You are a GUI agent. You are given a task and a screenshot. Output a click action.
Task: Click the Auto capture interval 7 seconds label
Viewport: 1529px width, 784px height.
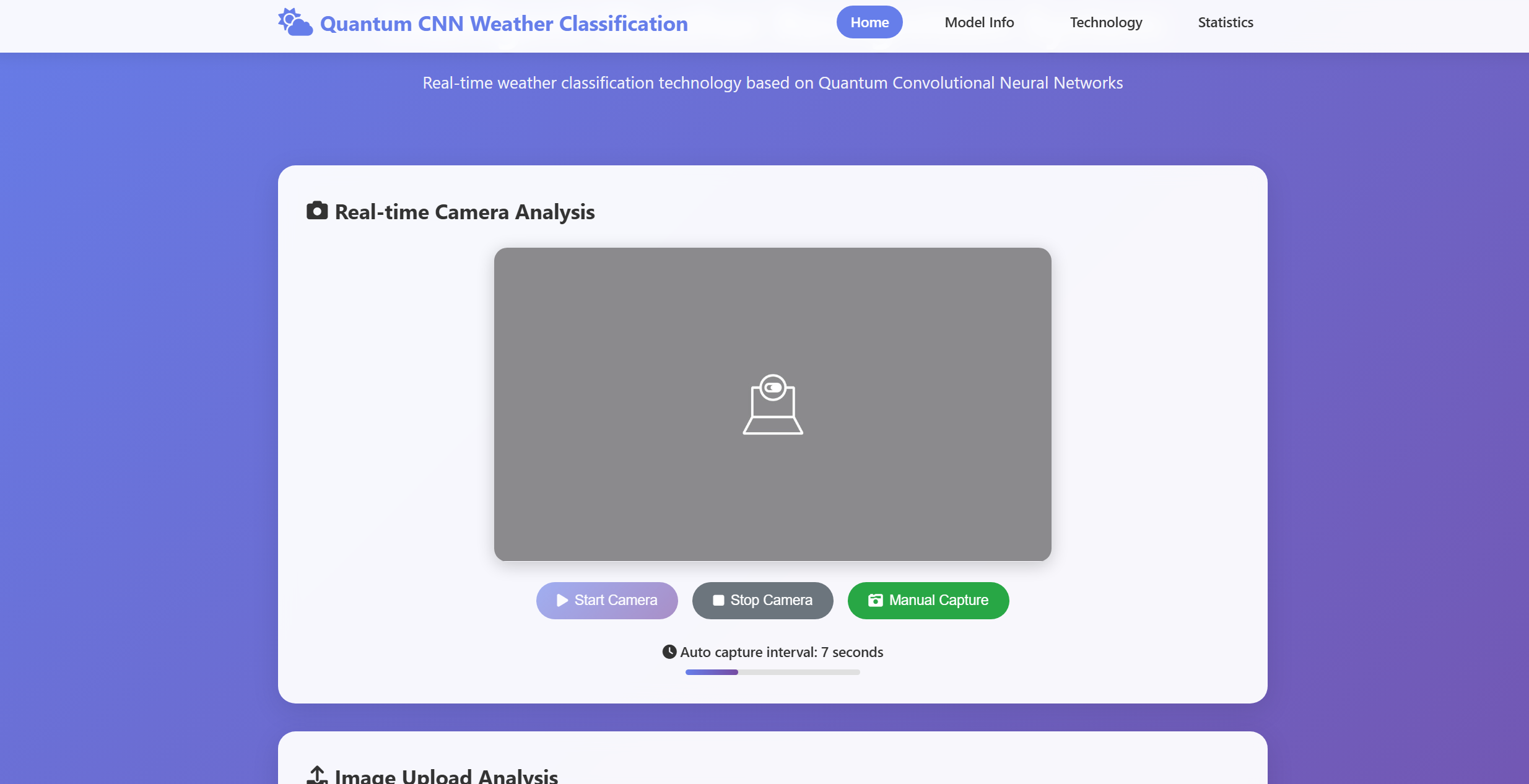coord(782,652)
